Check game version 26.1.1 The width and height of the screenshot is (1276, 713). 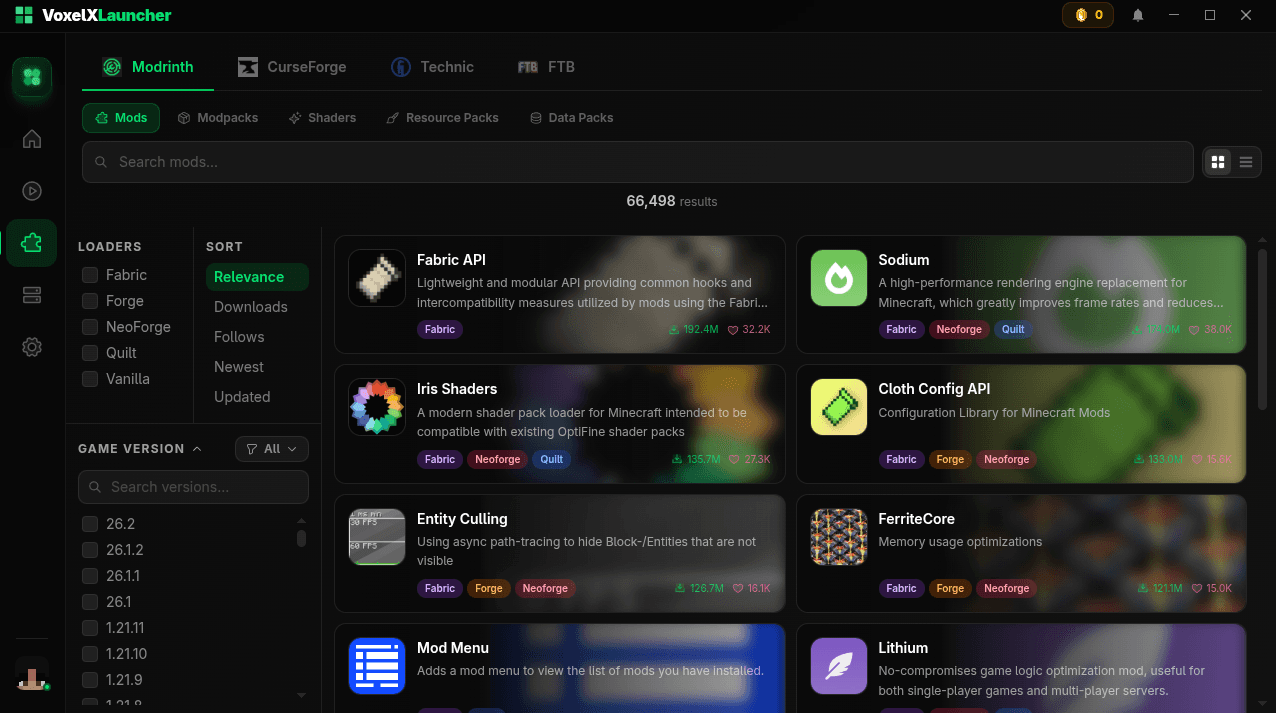coord(90,576)
